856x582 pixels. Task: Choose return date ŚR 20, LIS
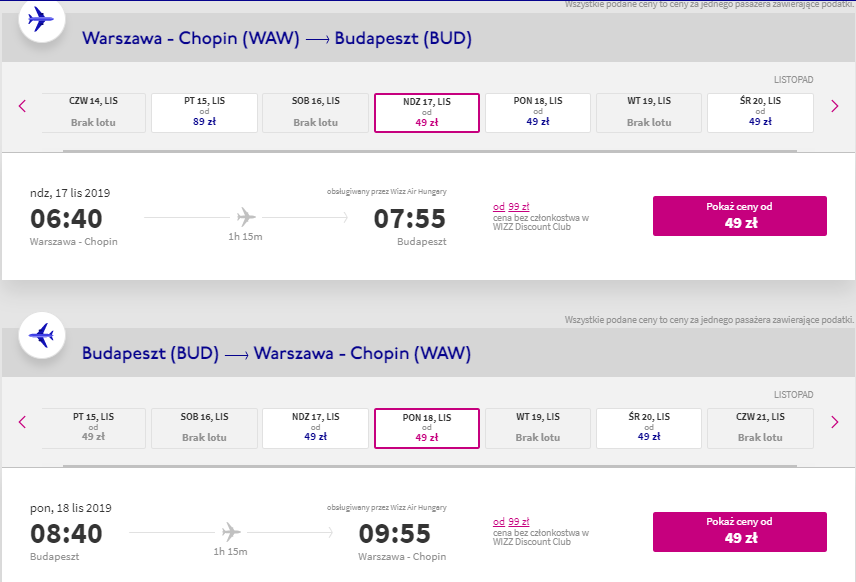649,429
